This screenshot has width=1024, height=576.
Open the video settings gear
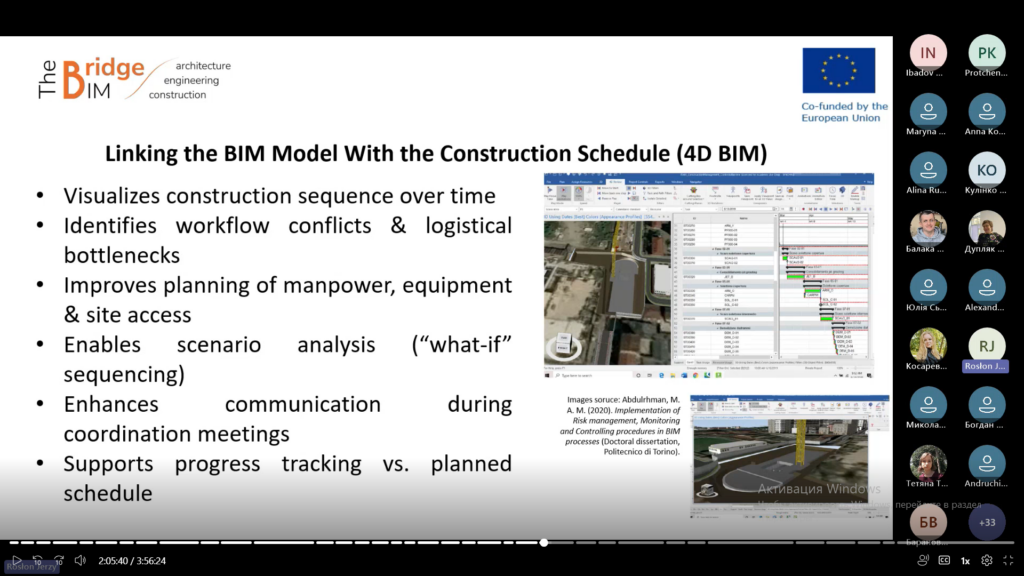pos(987,561)
